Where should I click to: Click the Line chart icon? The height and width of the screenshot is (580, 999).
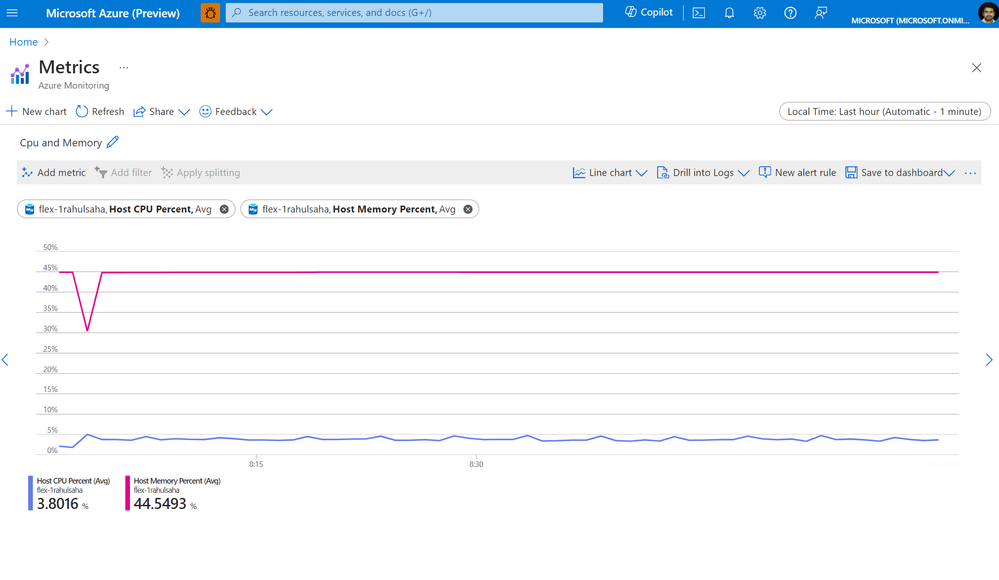[x=579, y=173]
